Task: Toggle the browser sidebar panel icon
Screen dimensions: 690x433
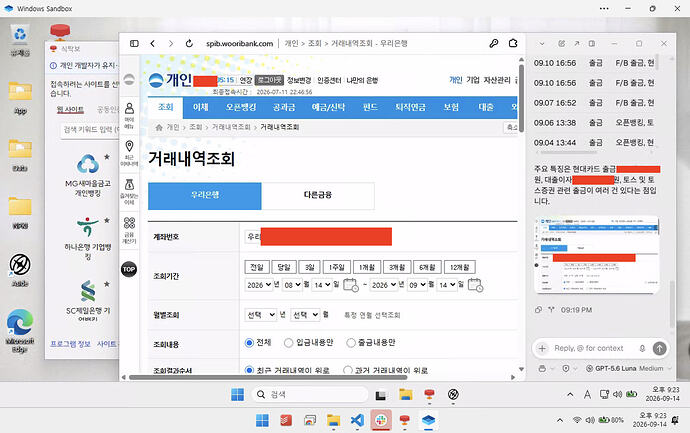Action: [134, 44]
